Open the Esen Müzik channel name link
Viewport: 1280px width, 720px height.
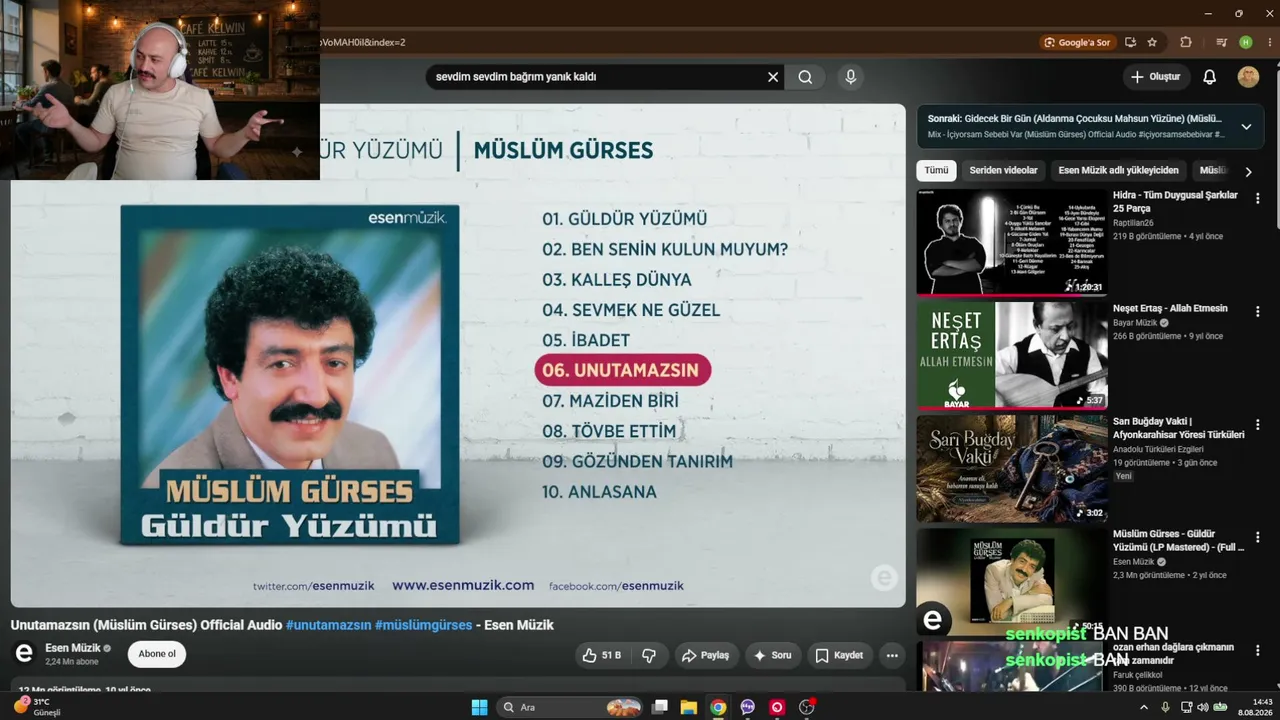coord(73,648)
